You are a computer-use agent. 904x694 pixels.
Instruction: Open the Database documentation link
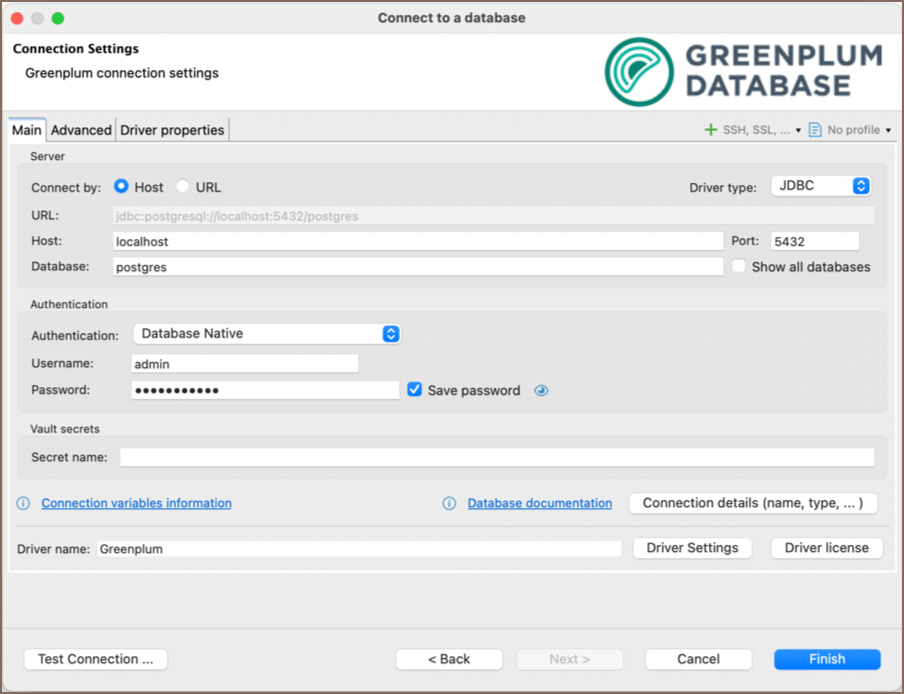pyautogui.click(x=539, y=503)
